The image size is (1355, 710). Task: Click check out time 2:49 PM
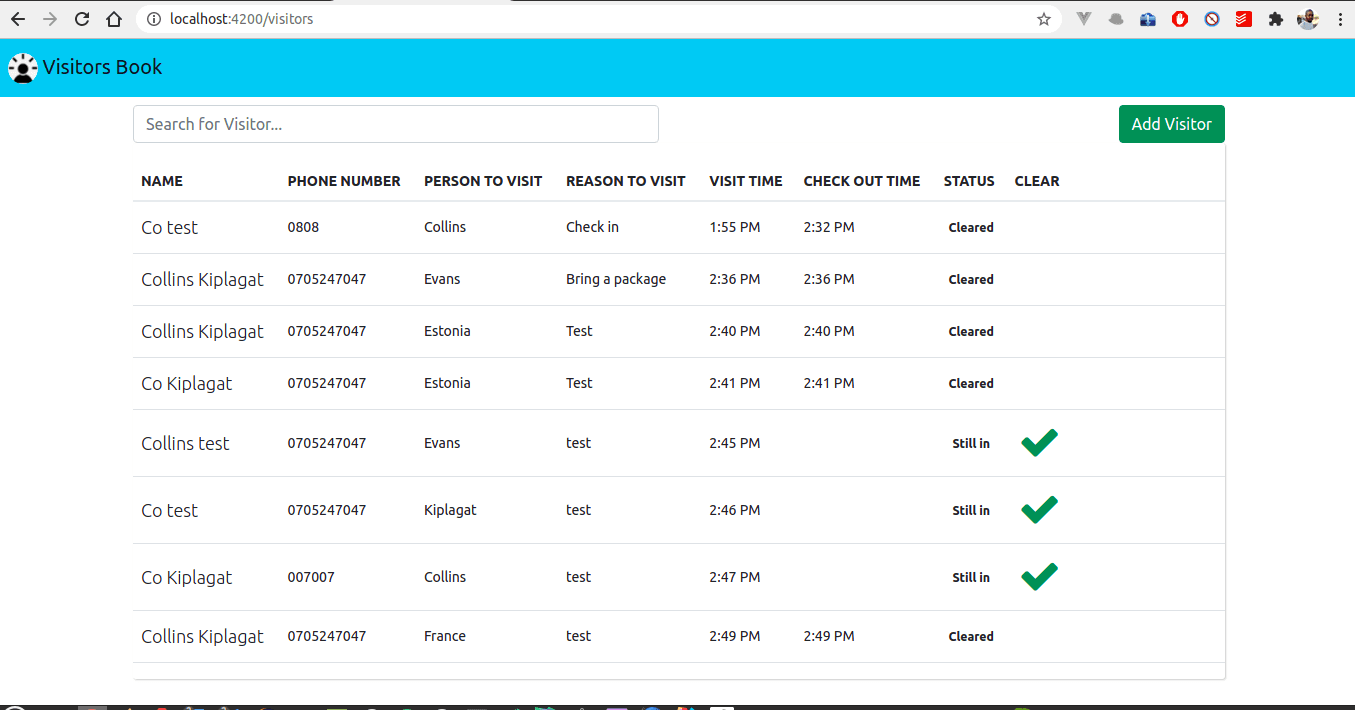(829, 636)
